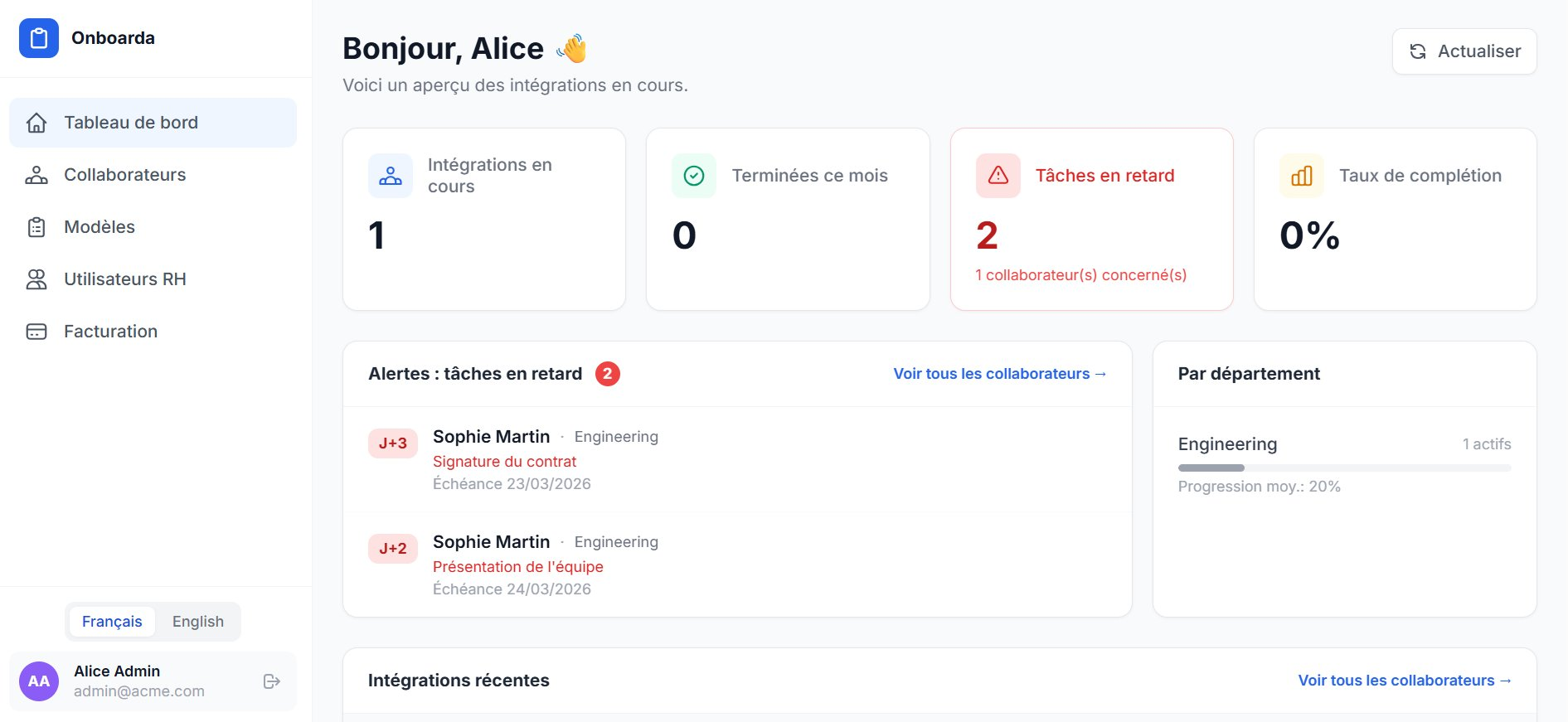The image size is (1568, 722).
Task: Click the checklist icon beside Modèles
Action: (36, 227)
